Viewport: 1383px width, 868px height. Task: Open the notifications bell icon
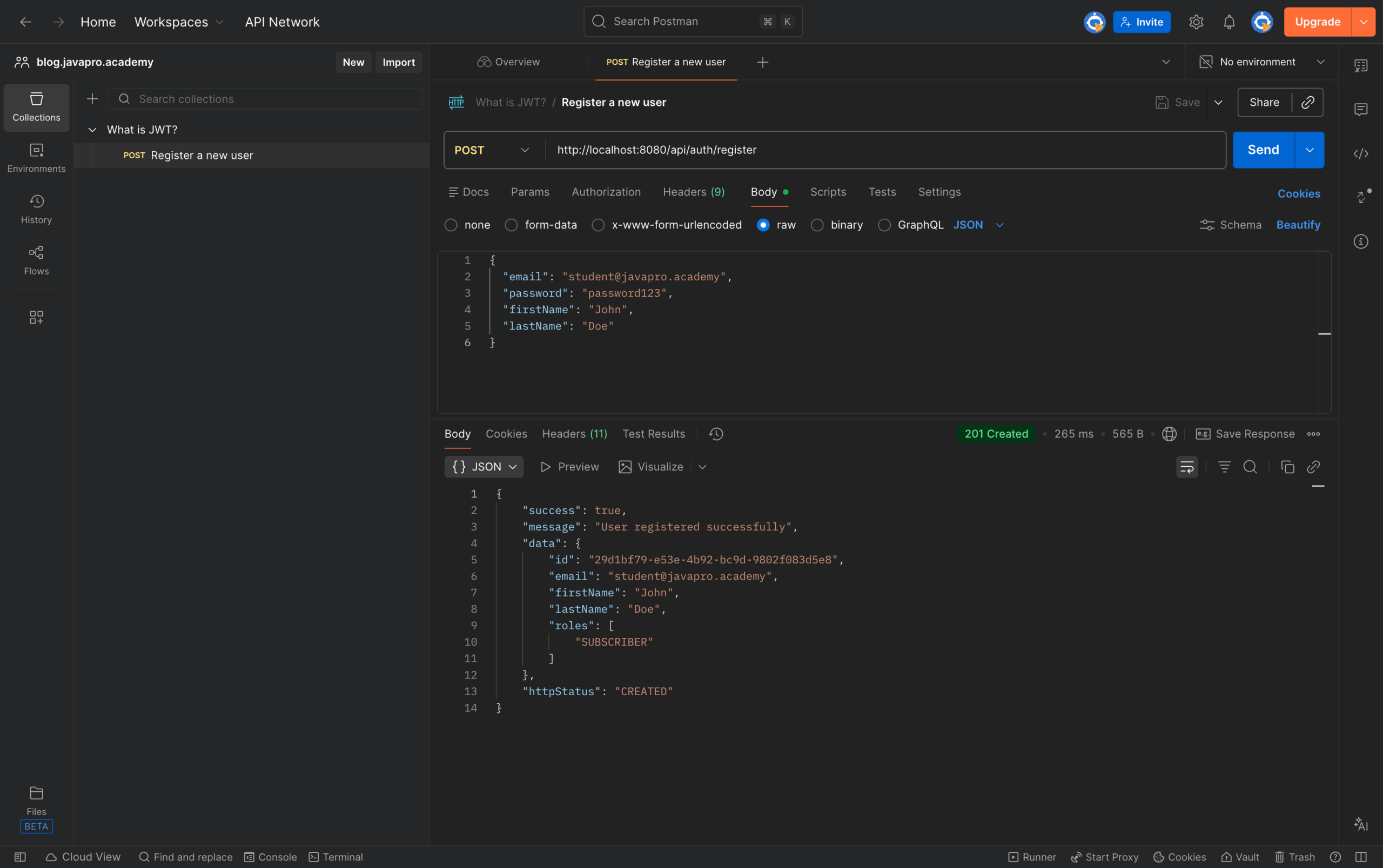click(1228, 22)
